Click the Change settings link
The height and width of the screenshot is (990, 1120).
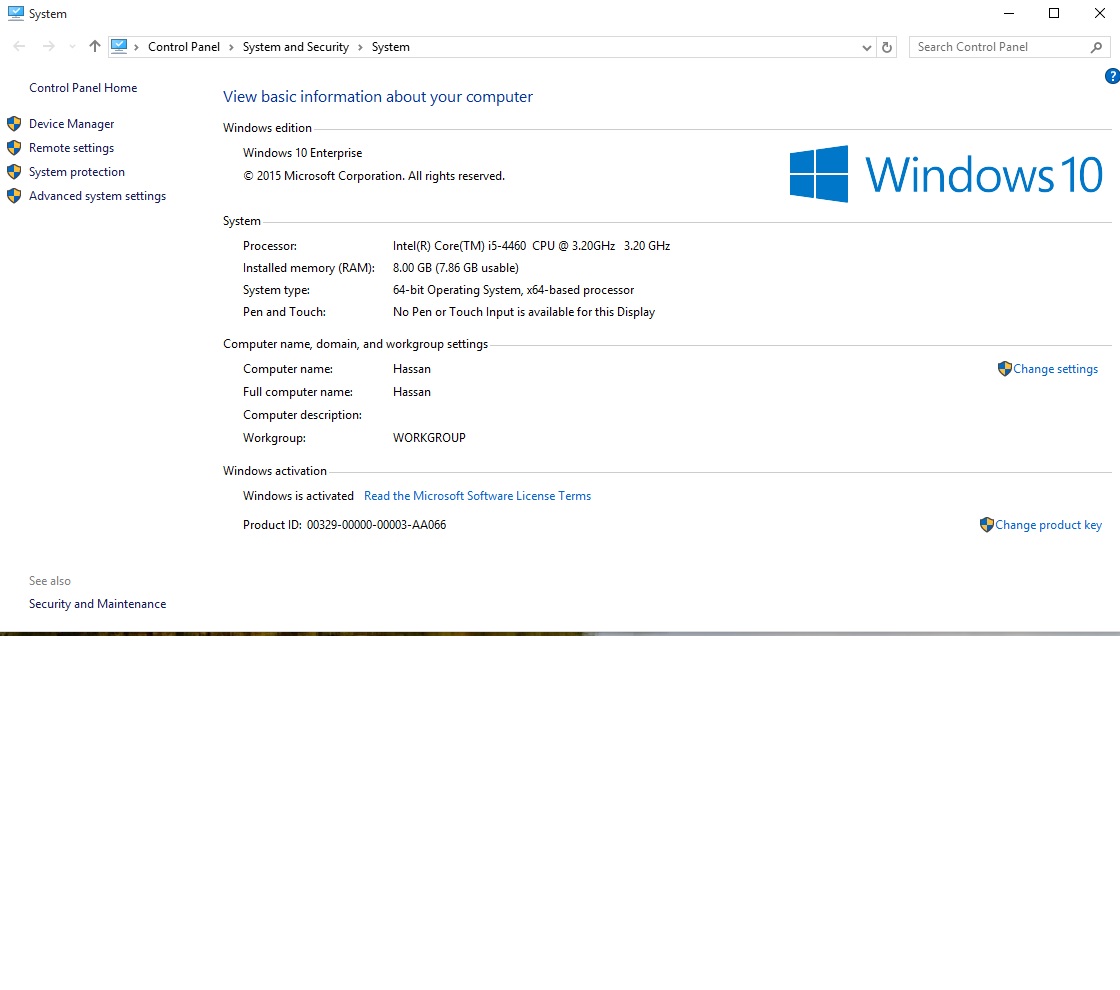[x=1055, y=369]
